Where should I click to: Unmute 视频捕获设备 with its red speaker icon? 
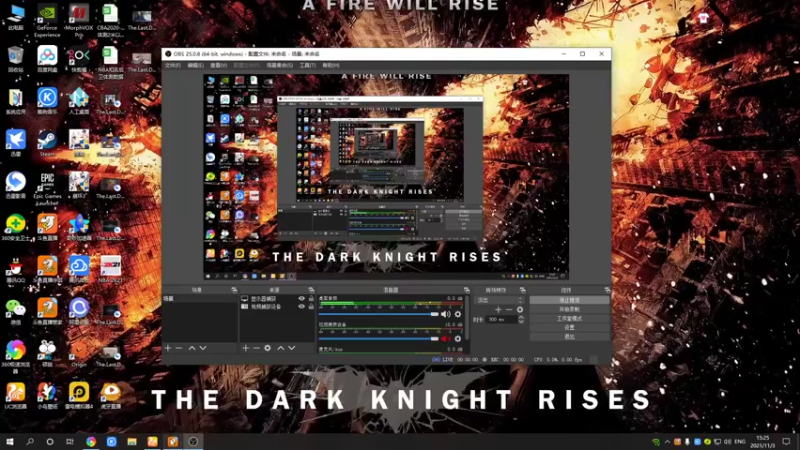445,339
